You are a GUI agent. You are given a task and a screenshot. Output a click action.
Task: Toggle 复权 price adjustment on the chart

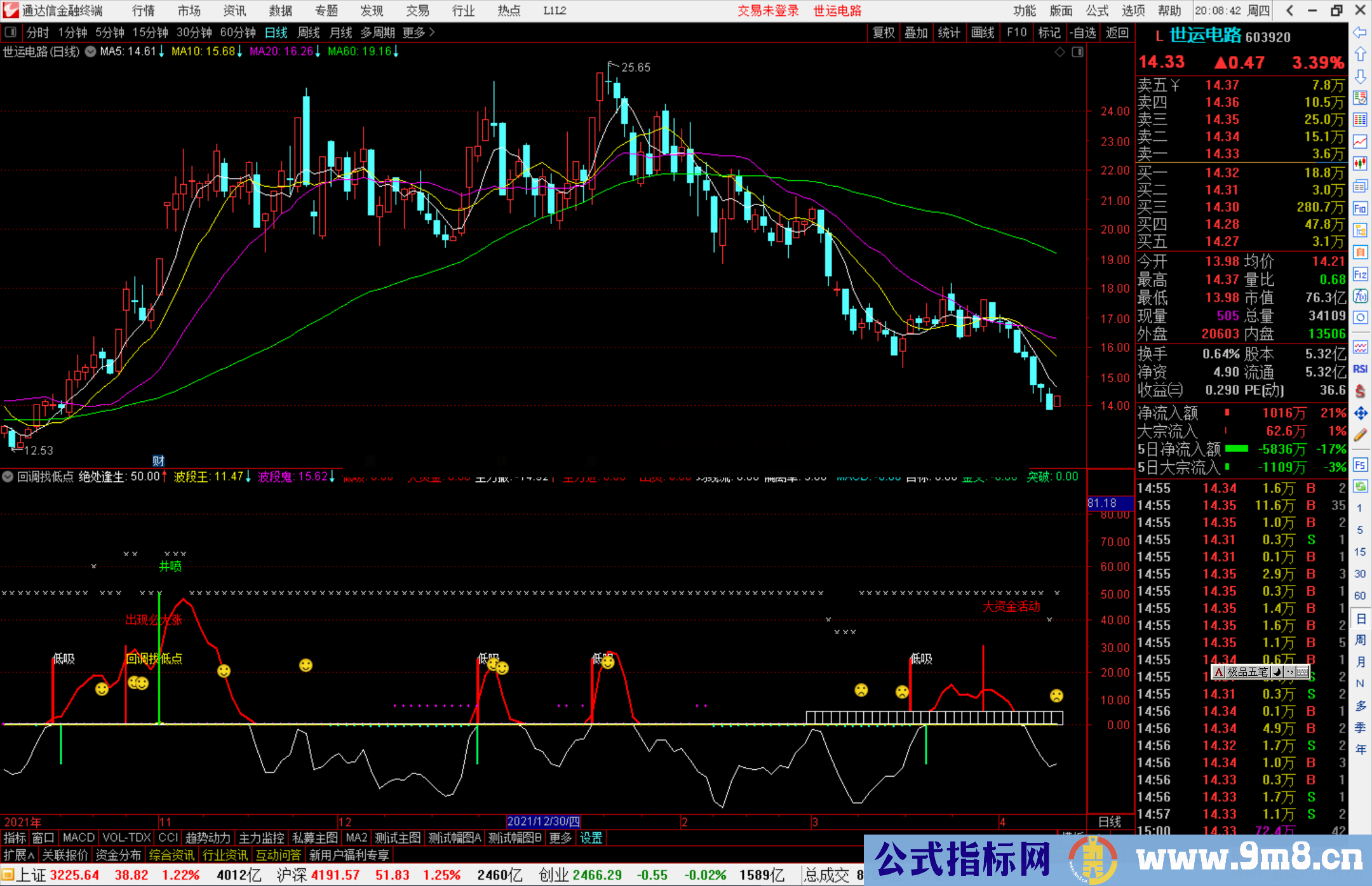pos(883,32)
